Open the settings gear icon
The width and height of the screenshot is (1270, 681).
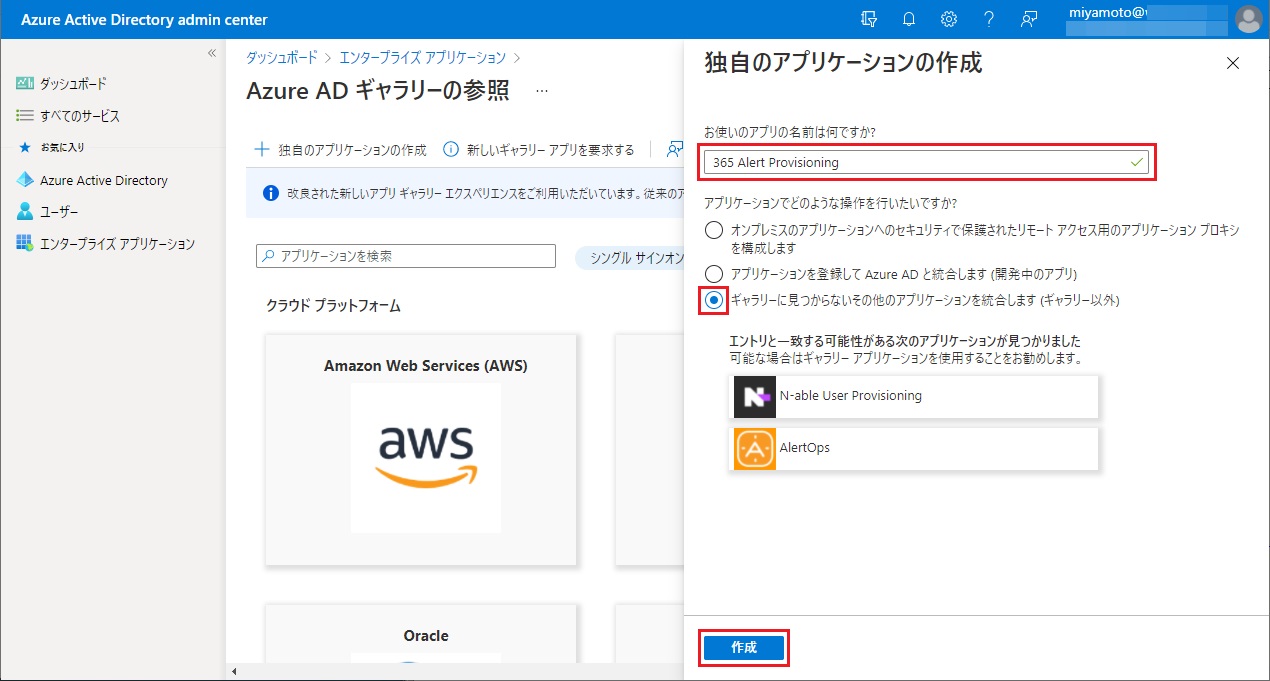(x=949, y=19)
